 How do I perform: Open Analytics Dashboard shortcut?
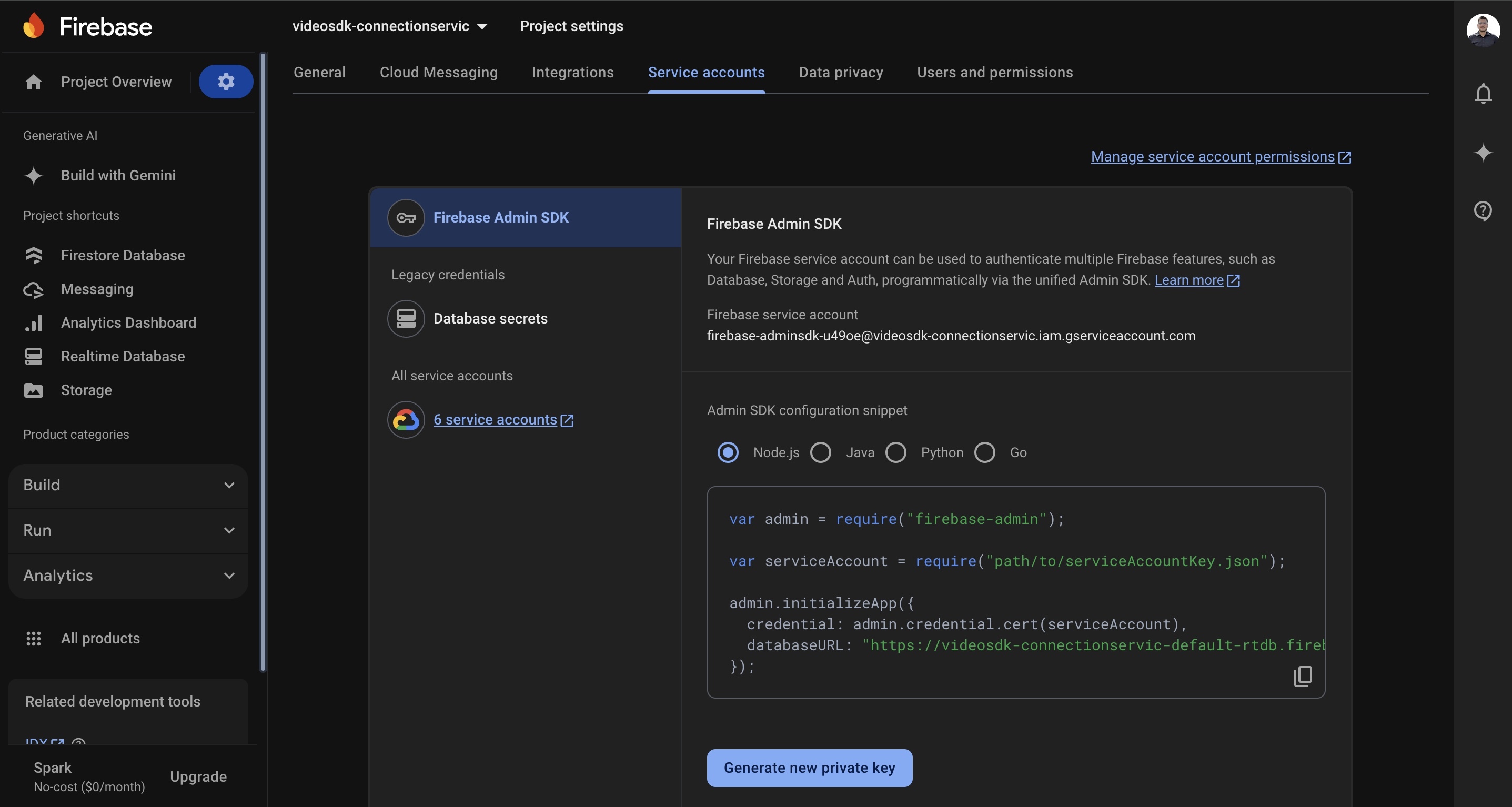[128, 323]
